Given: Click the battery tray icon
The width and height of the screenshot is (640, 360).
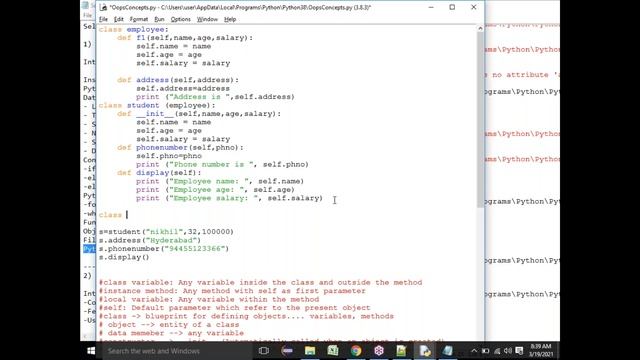Looking at the screenshot, I should coord(485,351).
